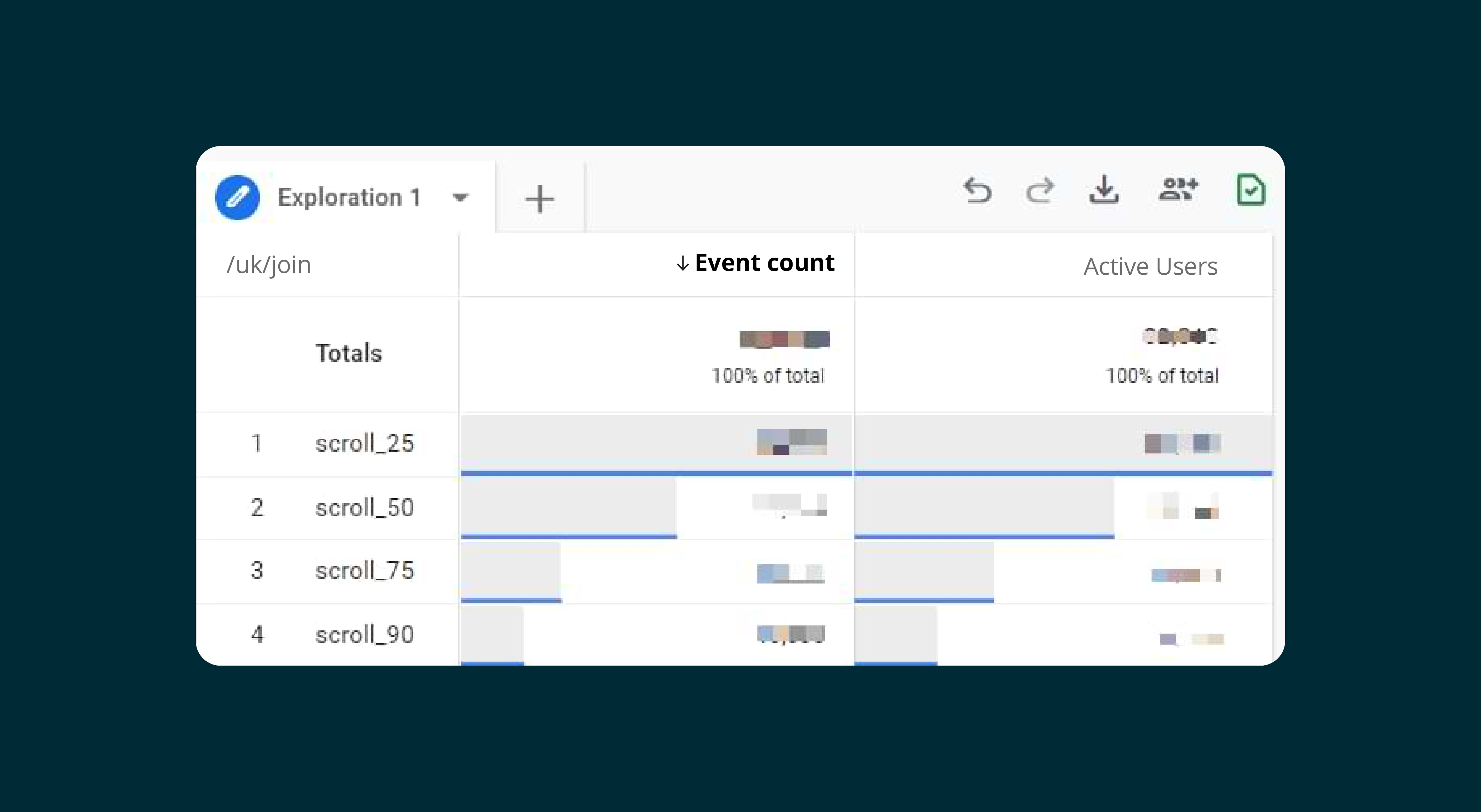Image resolution: width=1481 pixels, height=812 pixels.
Task: Click the blue pencil edit icon
Action: pyautogui.click(x=237, y=198)
